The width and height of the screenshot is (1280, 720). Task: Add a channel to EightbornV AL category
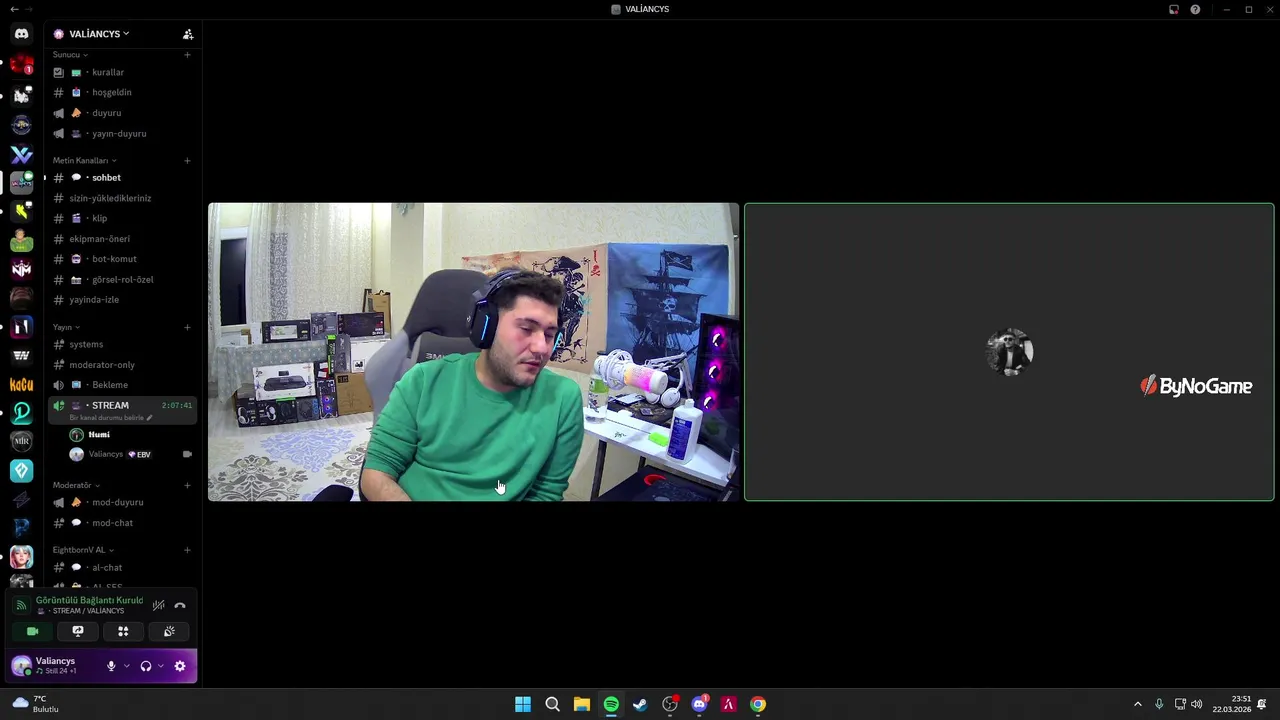[187, 550]
